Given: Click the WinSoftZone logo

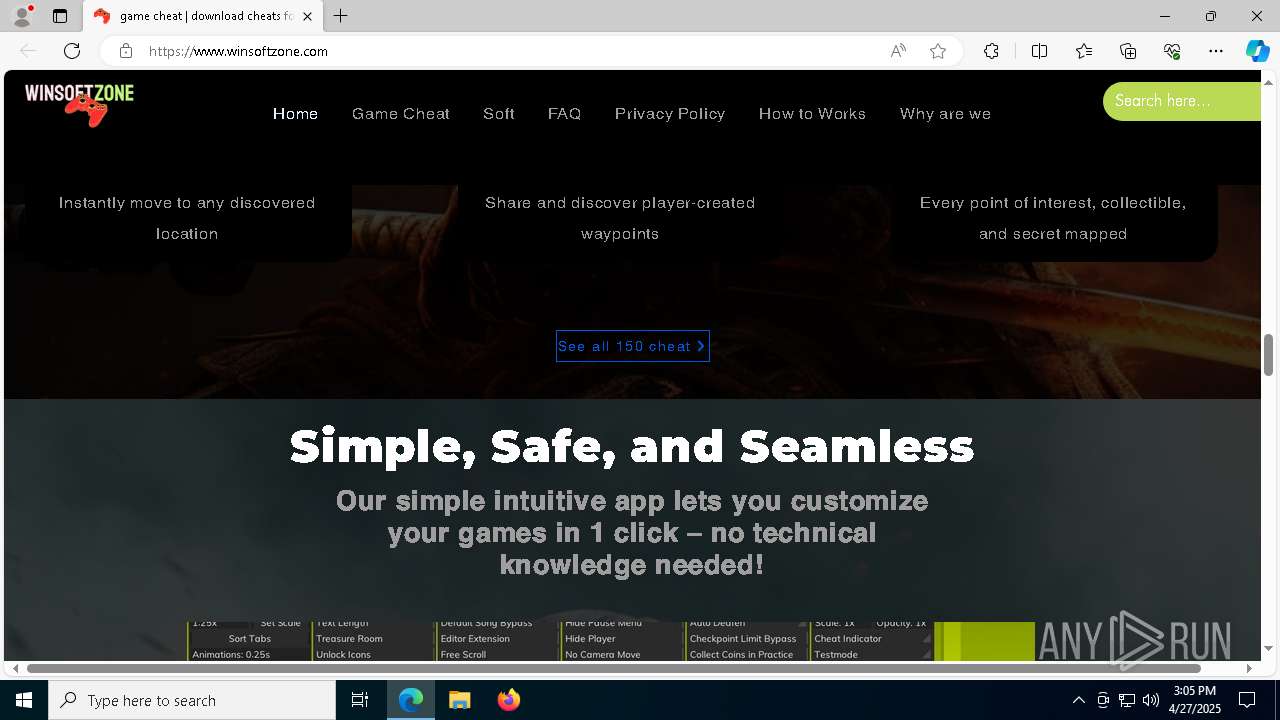Looking at the screenshot, I should (x=79, y=104).
